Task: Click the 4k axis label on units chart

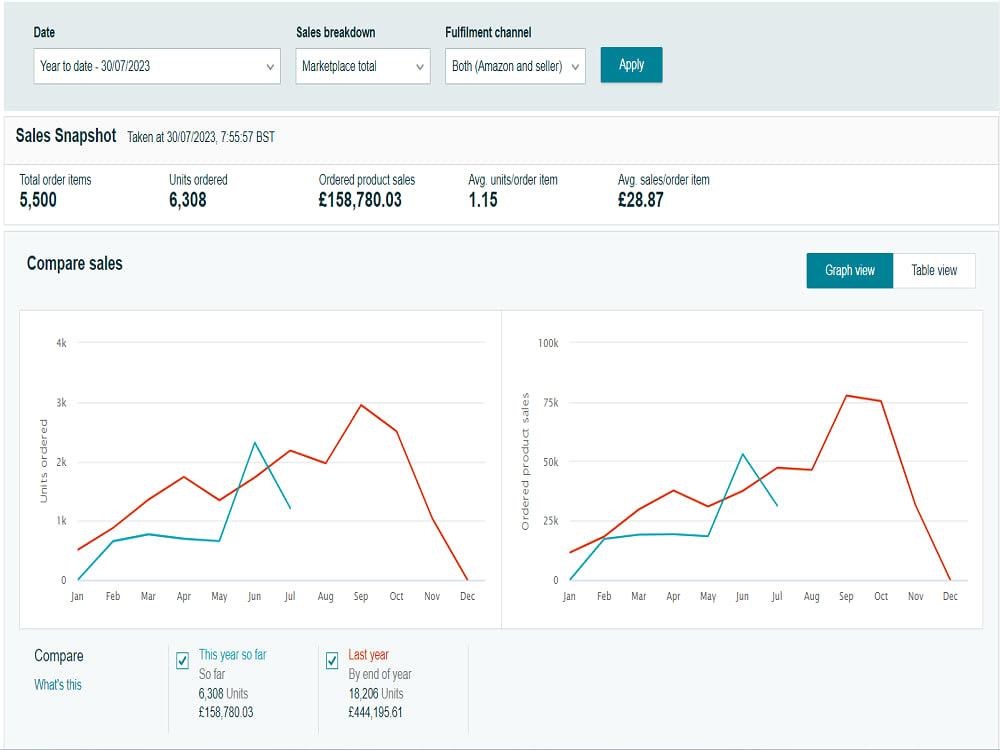Action: [61, 343]
